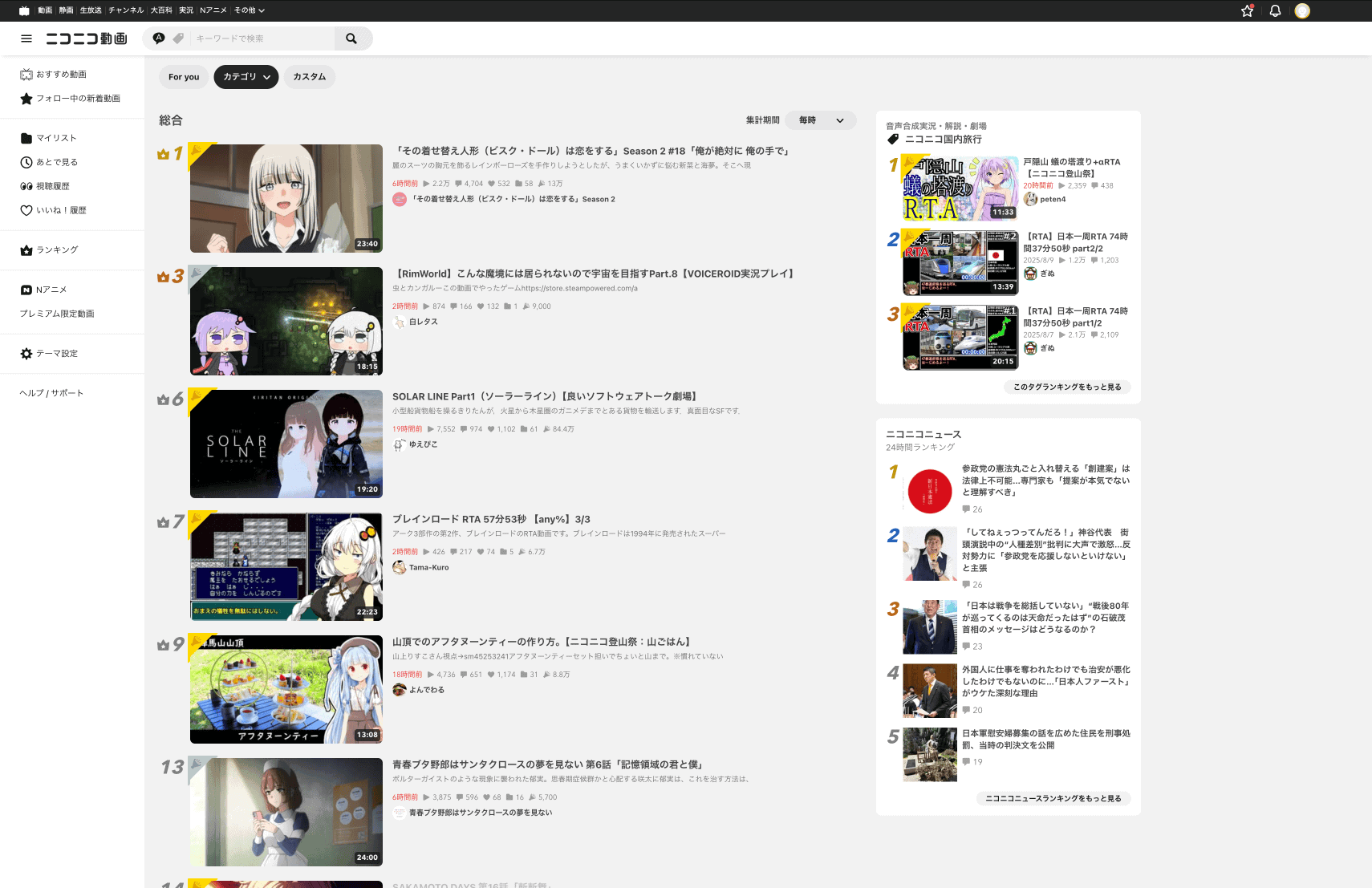The image size is (1372, 888).
Task: Open いいね！履歴 heart item
Action: (53, 210)
